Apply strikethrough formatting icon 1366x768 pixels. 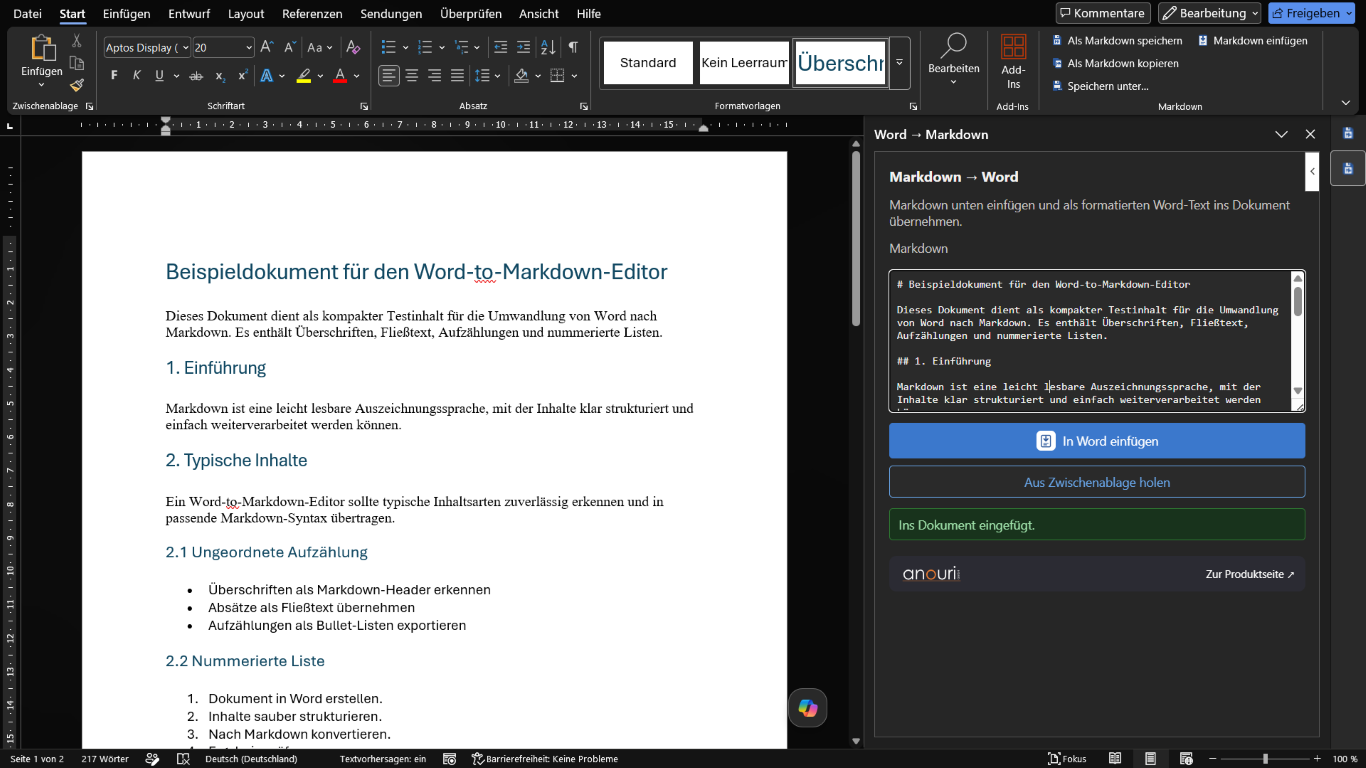(196, 76)
